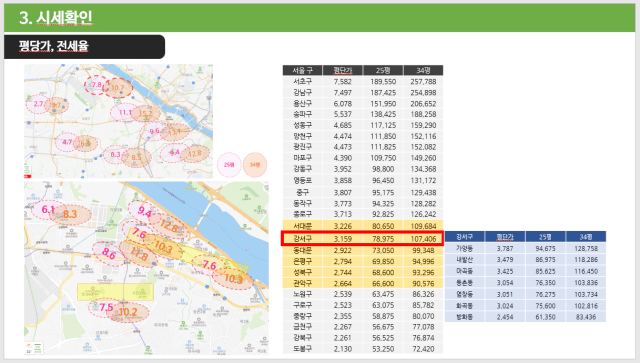Viewport: 640px width, 363px height.
Task: Click the value 4,474 in 양천구 row
Action: tap(342, 136)
